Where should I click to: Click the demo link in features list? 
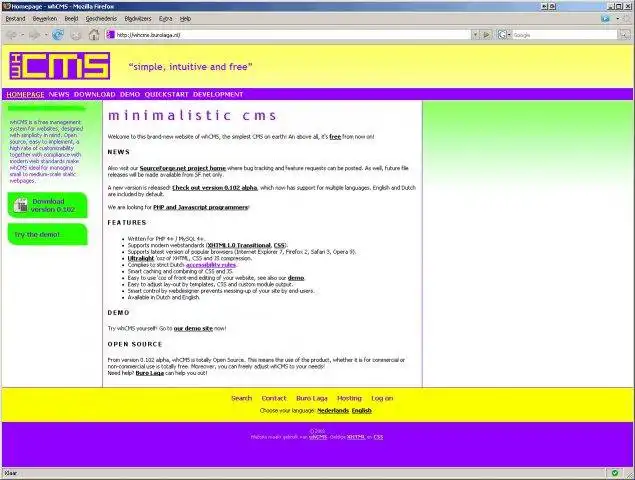tap(296, 278)
